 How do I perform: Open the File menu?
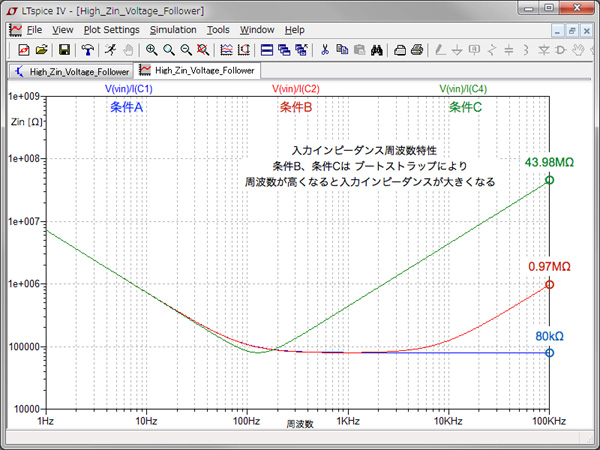tap(34, 30)
